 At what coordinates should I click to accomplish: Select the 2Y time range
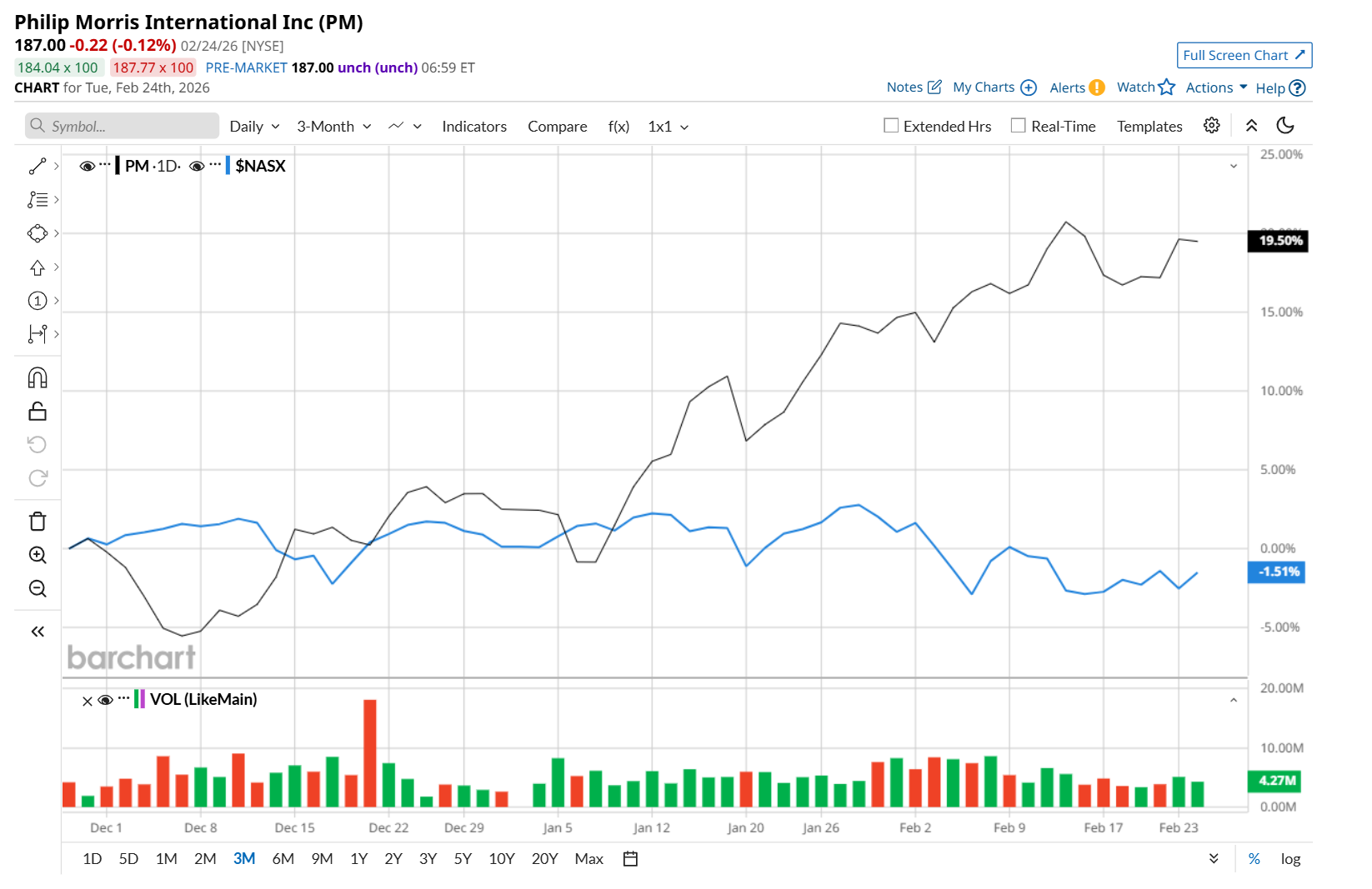click(393, 859)
